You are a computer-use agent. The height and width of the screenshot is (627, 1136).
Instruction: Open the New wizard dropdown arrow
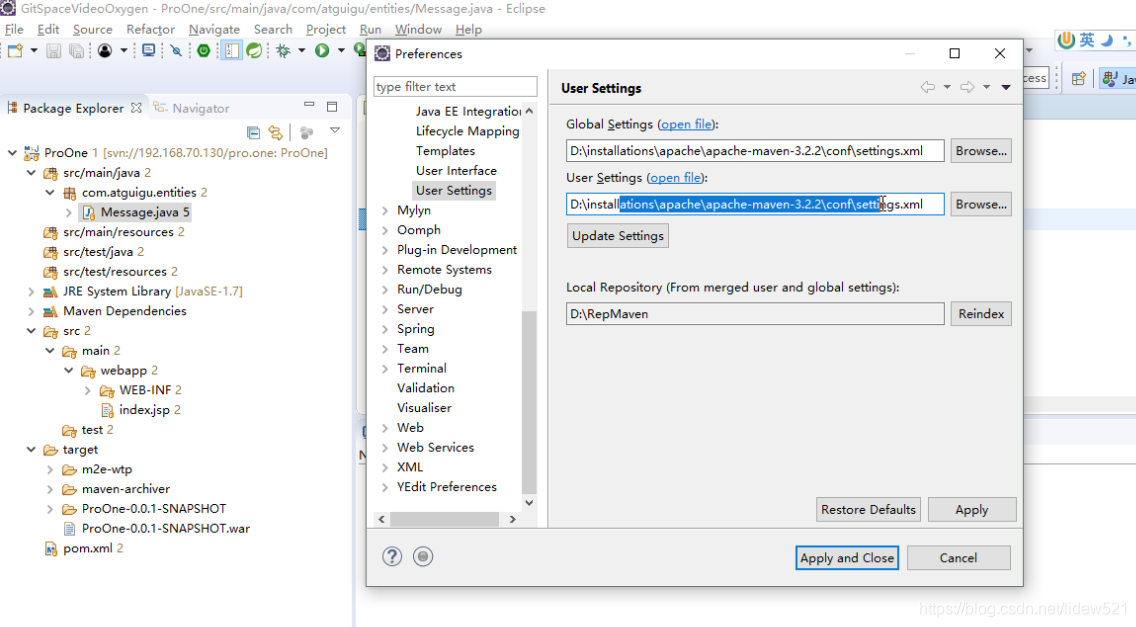tap(33, 51)
